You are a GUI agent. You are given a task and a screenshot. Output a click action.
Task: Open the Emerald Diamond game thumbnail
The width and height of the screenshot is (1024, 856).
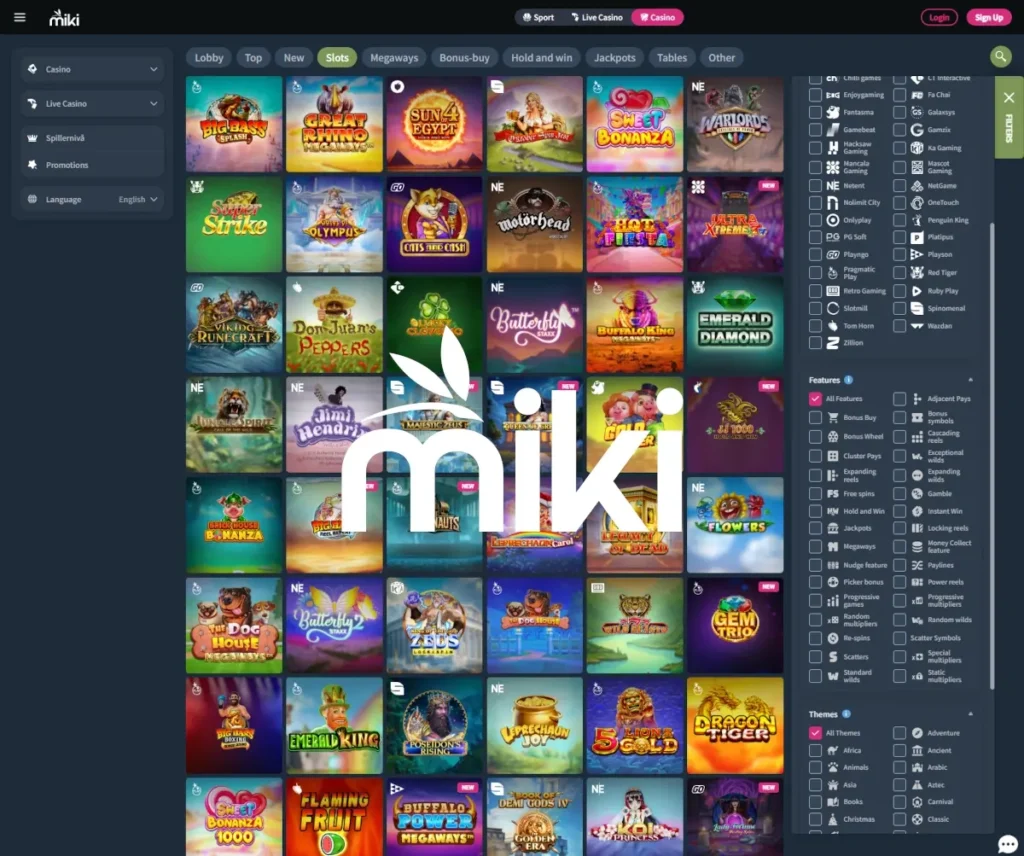735,325
